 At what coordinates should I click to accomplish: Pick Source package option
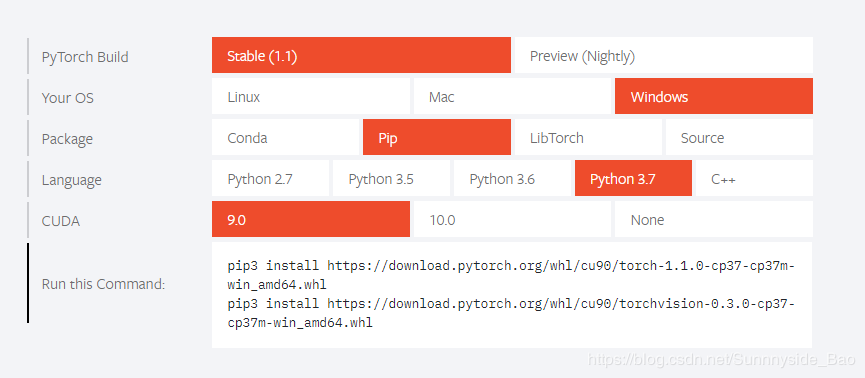(739, 137)
